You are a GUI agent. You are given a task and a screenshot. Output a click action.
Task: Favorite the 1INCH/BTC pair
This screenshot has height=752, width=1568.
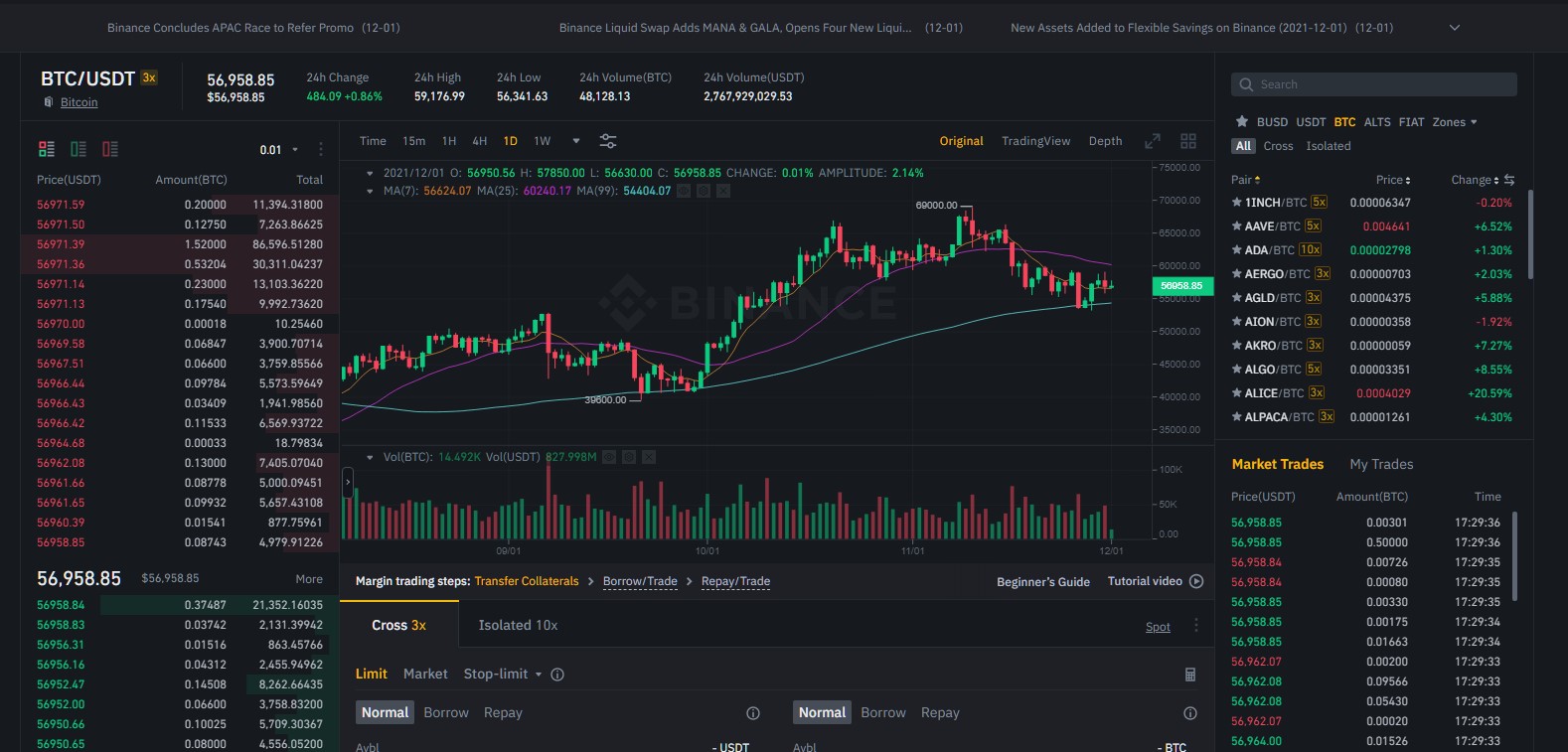click(1237, 203)
